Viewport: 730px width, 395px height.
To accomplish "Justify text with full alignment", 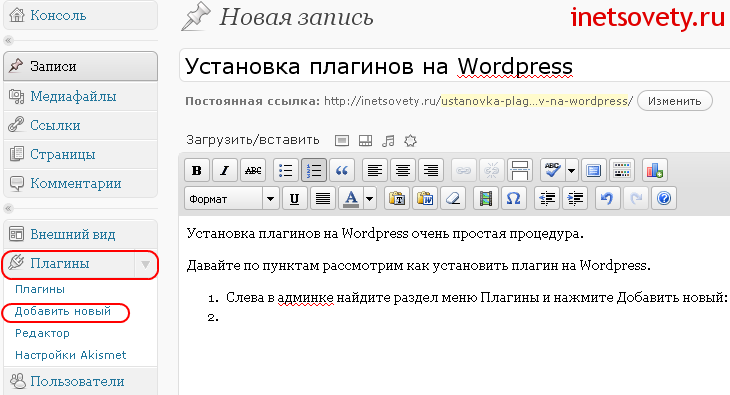I will point(323,199).
